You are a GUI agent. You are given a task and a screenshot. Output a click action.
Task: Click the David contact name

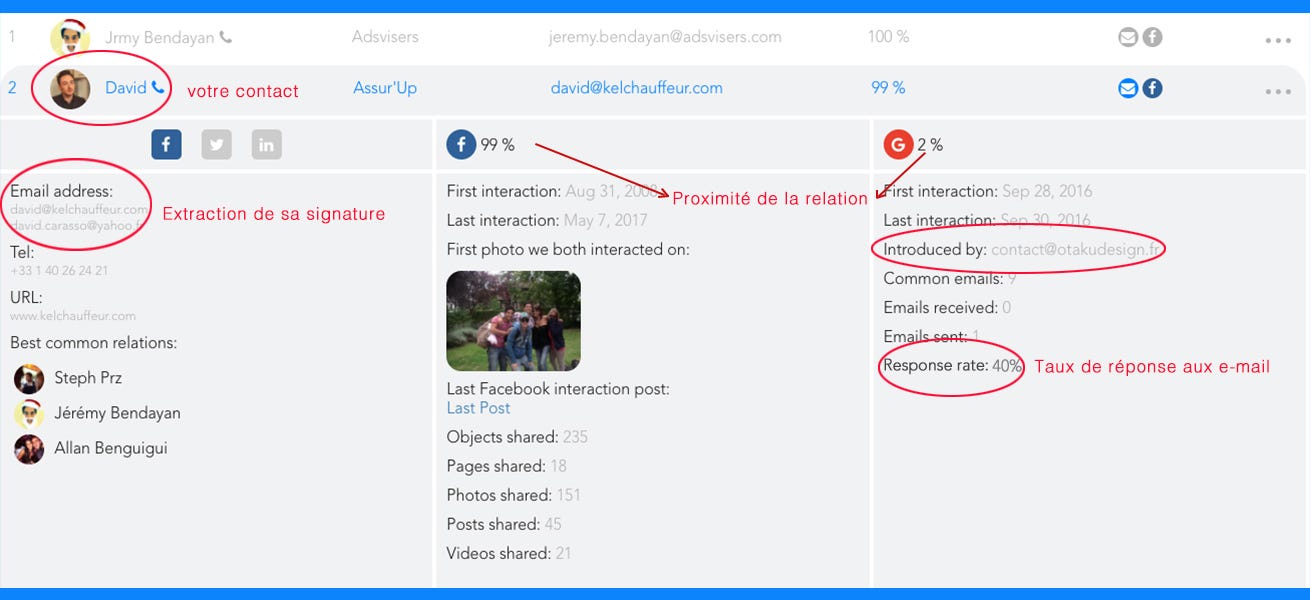tap(126, 88)
